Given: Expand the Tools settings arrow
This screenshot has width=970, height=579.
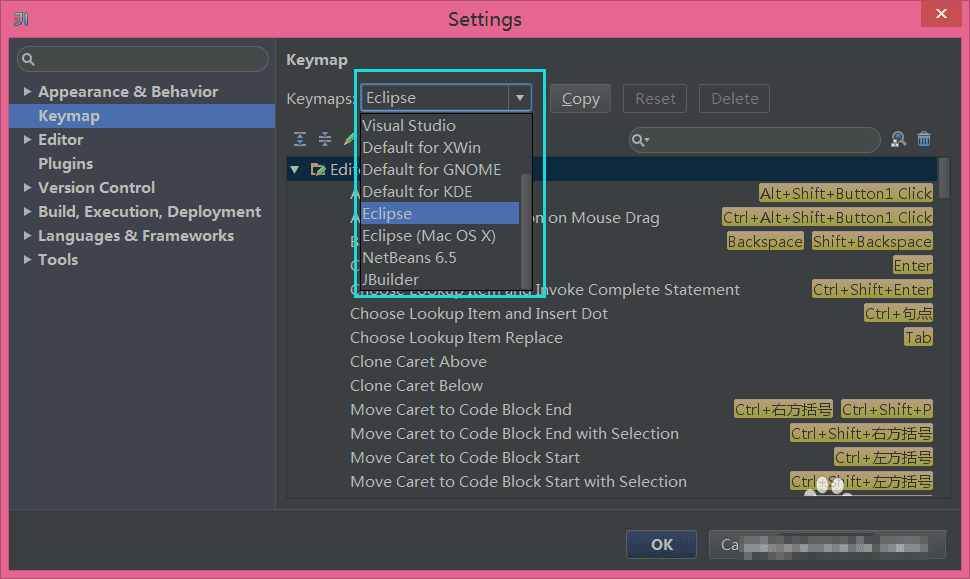Looking at the screenshot, I should pyautogui.click(x=27, y=260).
